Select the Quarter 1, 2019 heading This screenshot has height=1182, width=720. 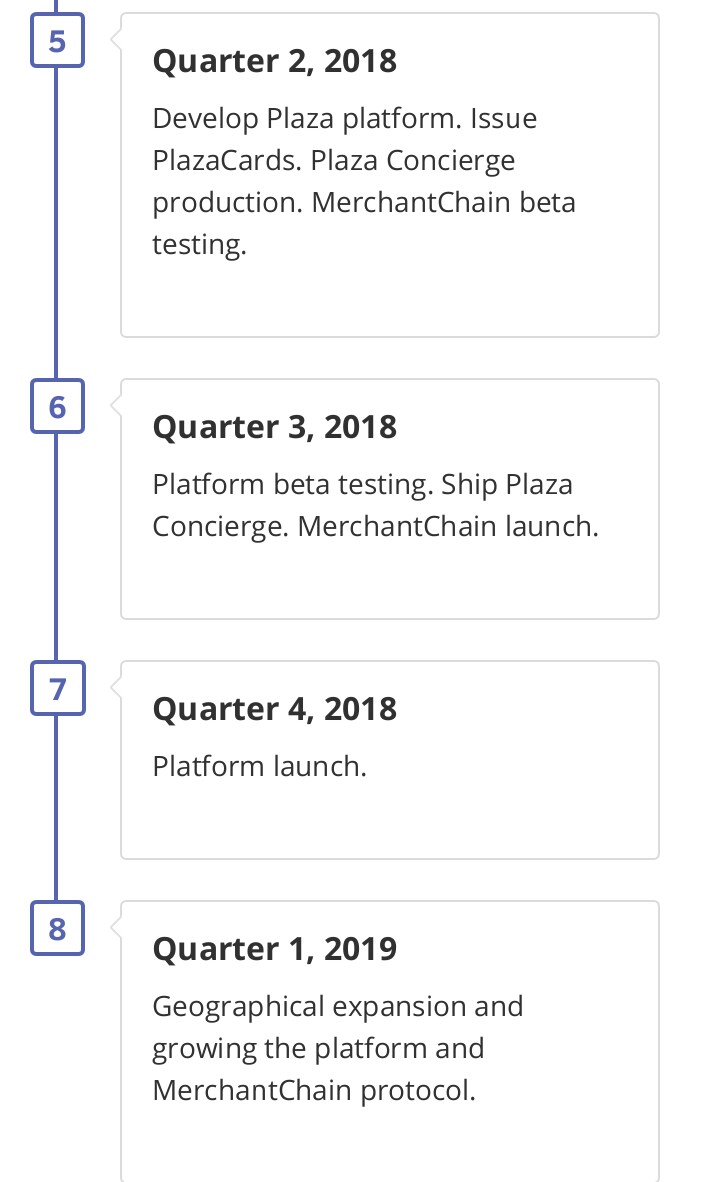pos(274,948)
